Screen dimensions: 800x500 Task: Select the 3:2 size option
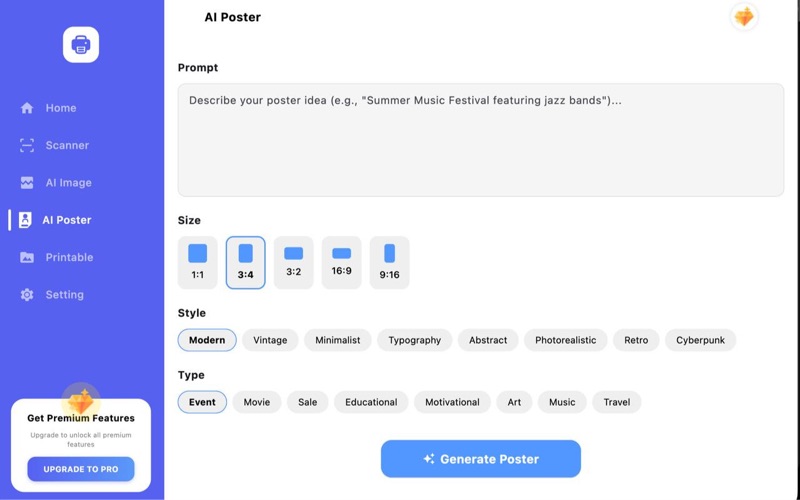coord(293,262)
